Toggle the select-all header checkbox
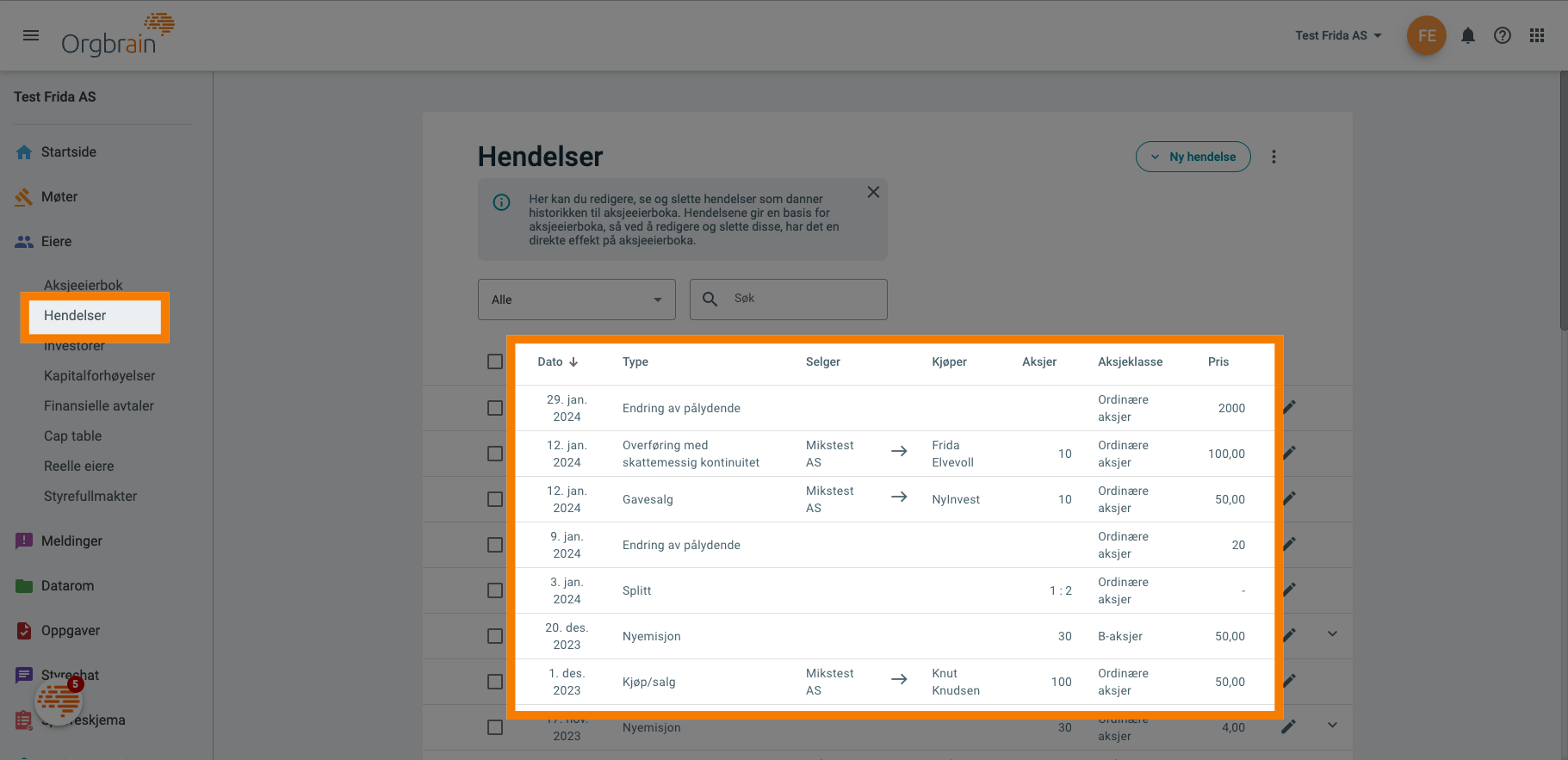 coord(495,361)
